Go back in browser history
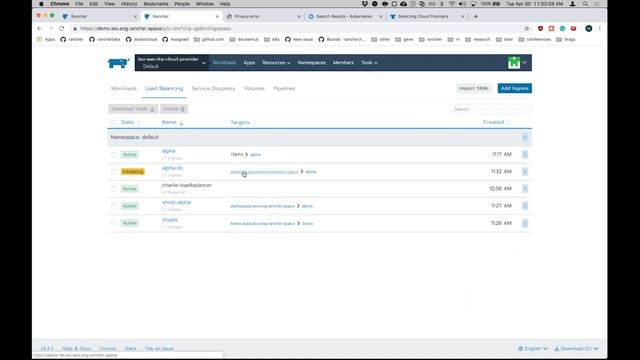The width and height of the screenshot is (640, 360). click(40, 29)
